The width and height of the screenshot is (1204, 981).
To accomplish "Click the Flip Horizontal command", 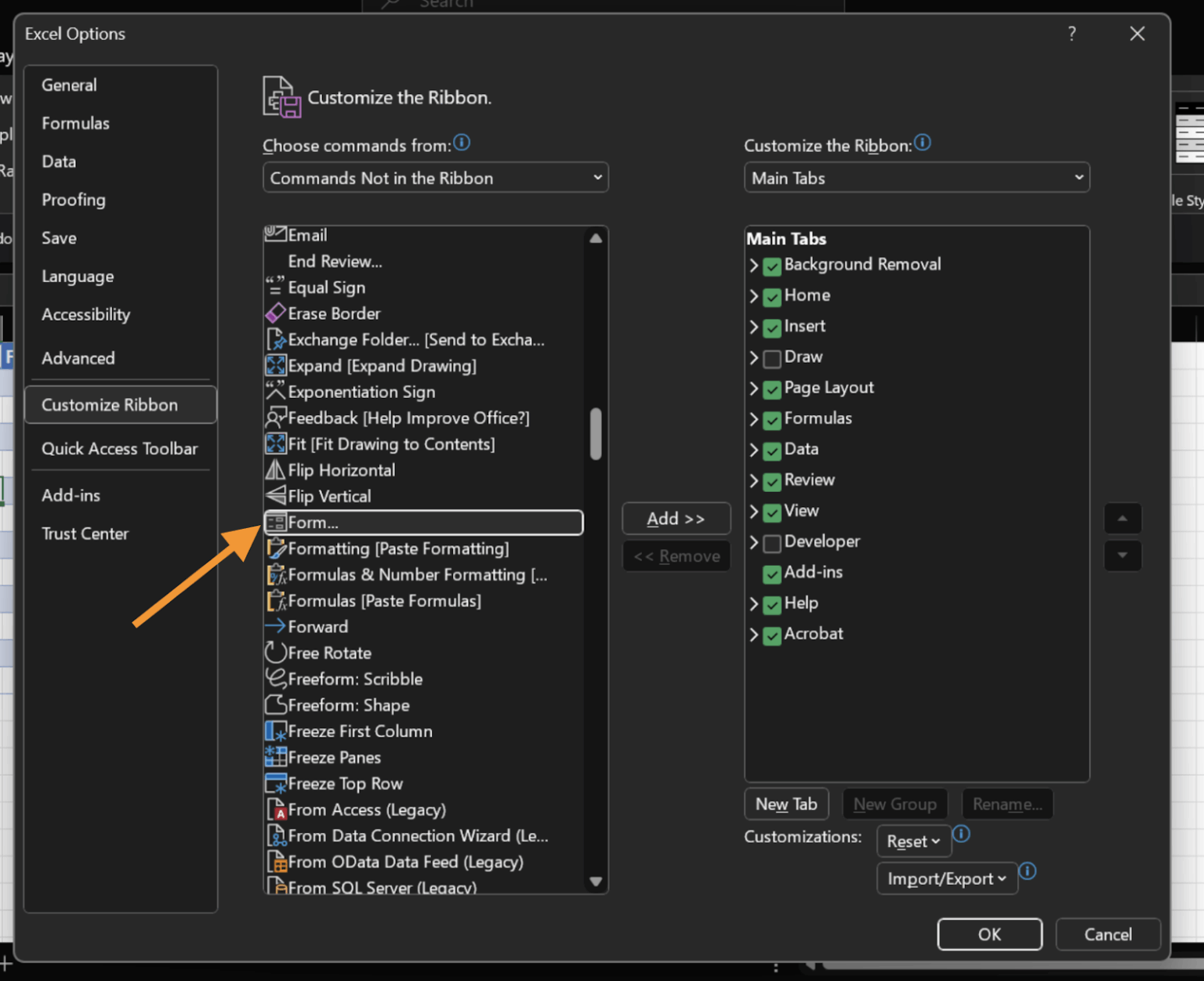I will click(x=339, y=470).
